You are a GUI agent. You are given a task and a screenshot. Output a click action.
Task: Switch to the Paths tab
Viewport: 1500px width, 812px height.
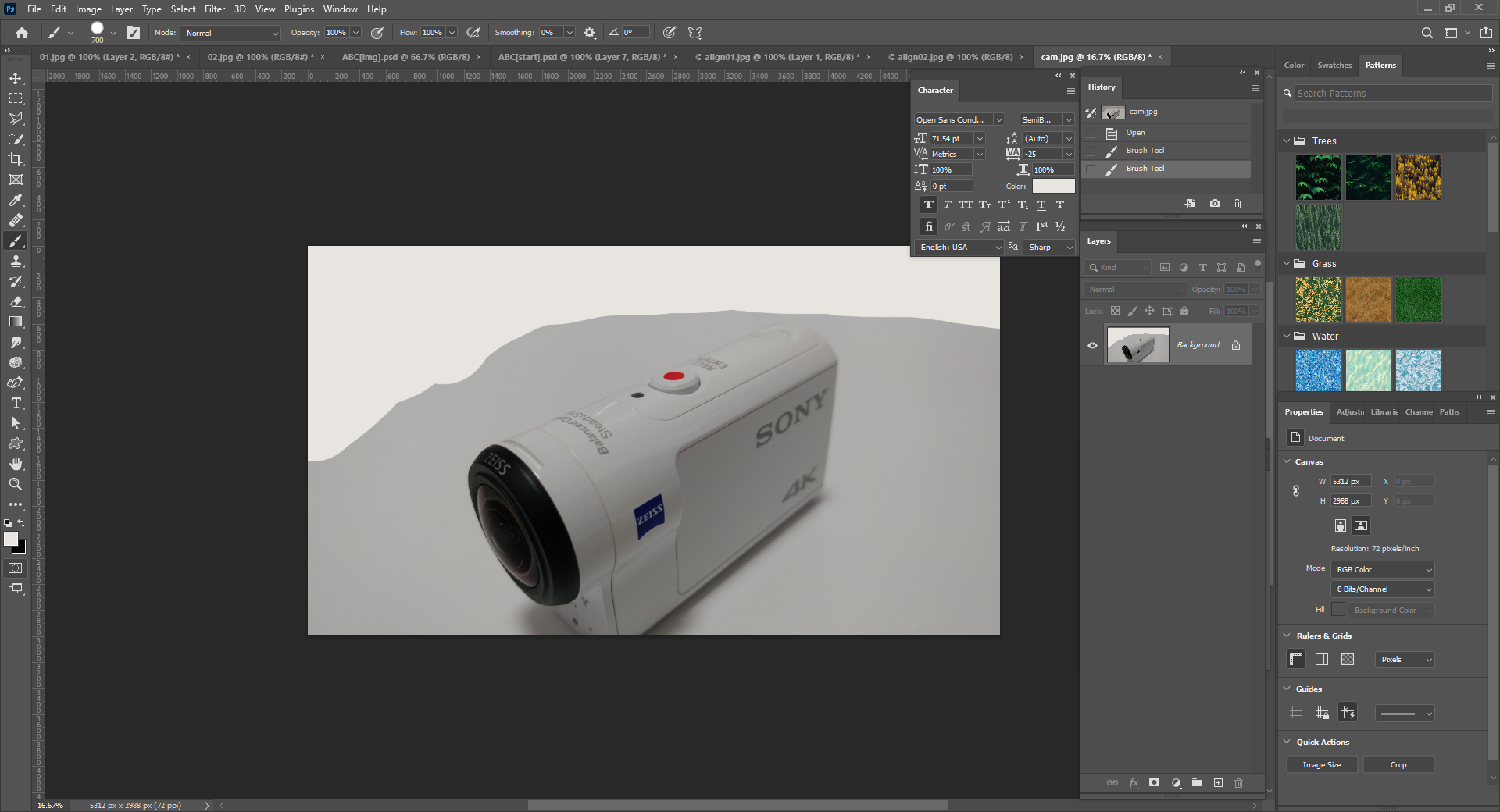click(x=1450, y=412)
